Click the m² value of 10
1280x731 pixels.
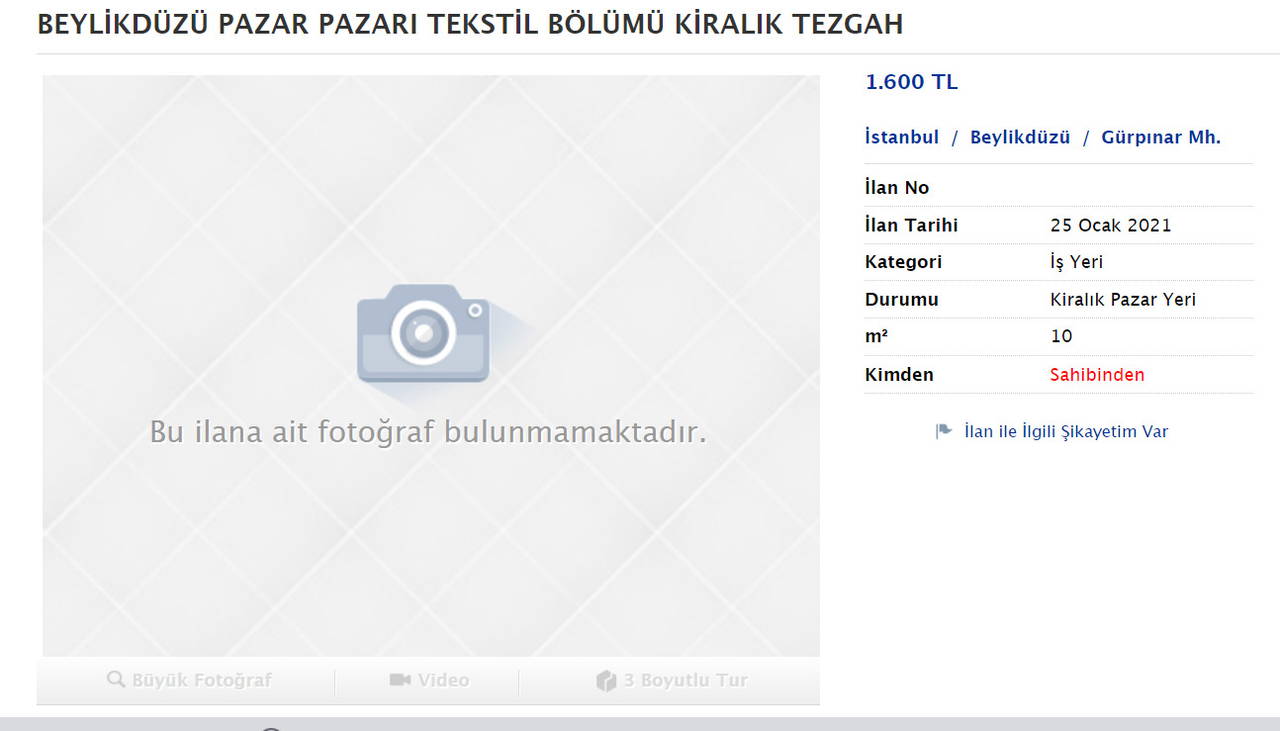1061,337
